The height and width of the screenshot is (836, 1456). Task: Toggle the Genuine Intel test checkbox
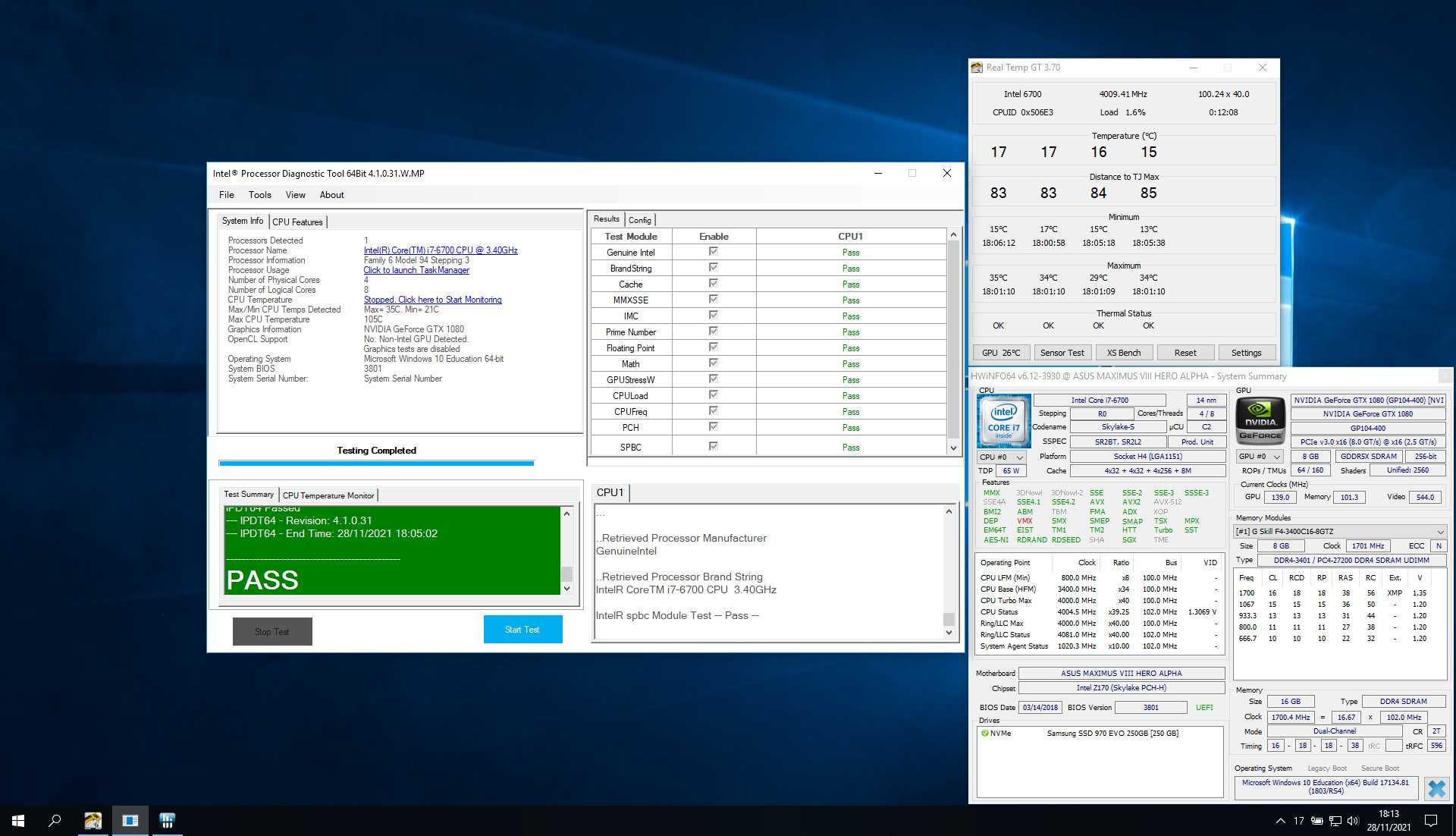pos(713,251)
